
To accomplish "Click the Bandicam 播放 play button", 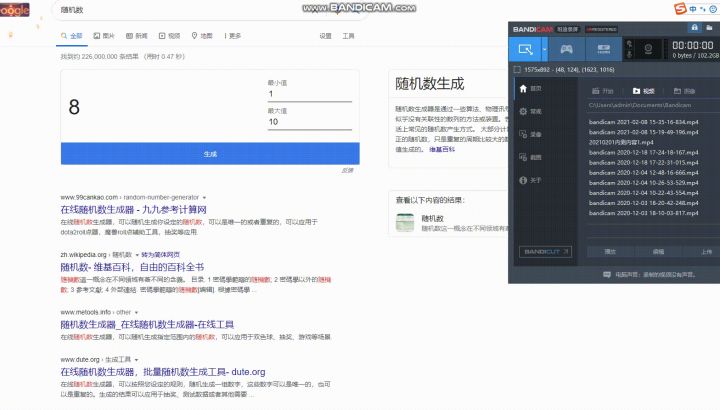I will coord(610,252).
